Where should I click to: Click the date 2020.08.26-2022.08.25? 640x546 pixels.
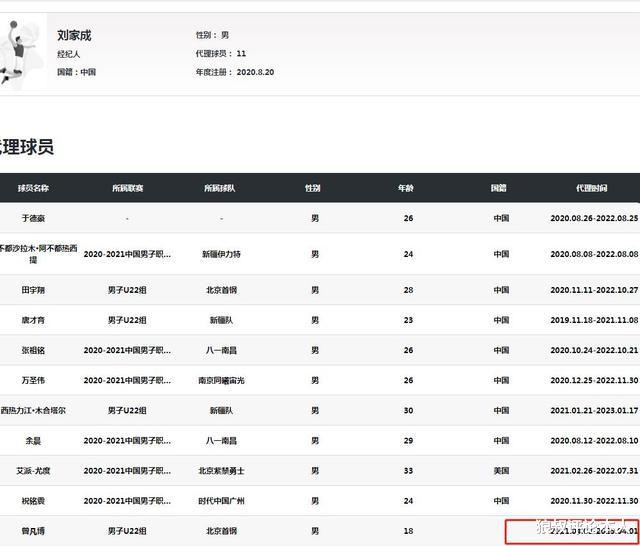pyautogui.click(x=594, y=218)
